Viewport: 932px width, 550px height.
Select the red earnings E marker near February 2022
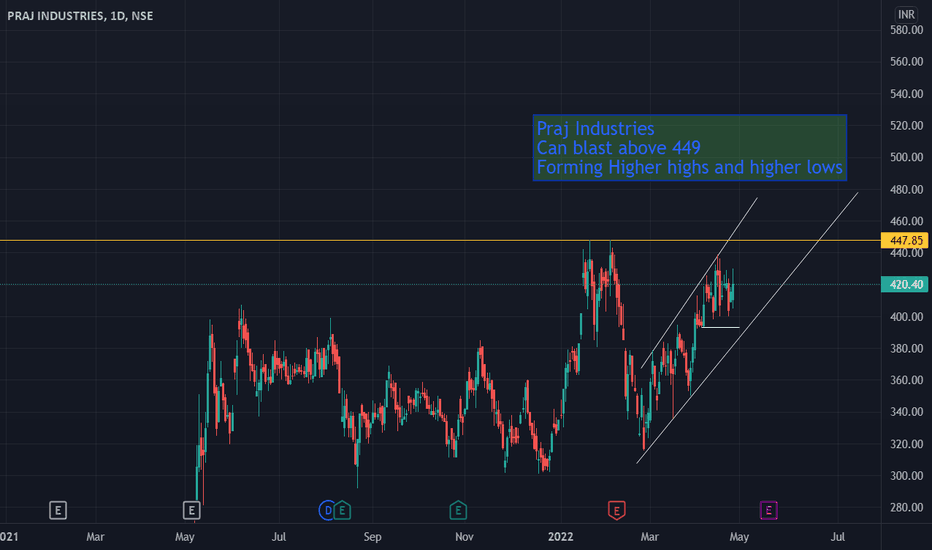click(x=616, y=510)
